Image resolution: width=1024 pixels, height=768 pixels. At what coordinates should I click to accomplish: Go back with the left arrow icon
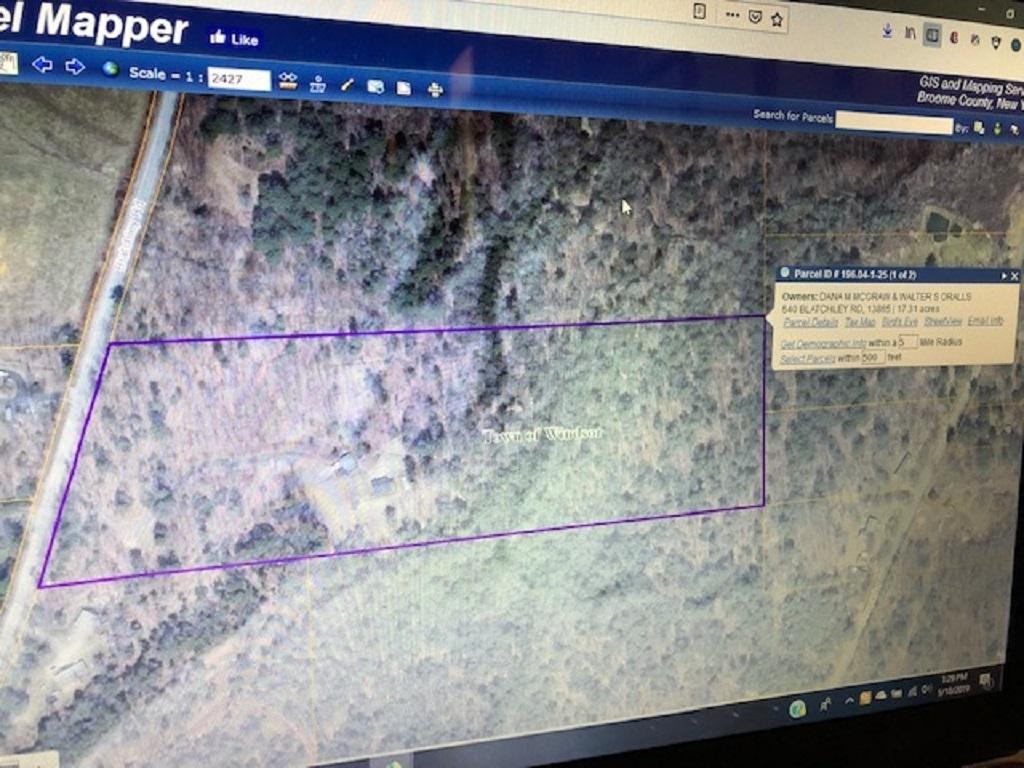click(42, 64)
